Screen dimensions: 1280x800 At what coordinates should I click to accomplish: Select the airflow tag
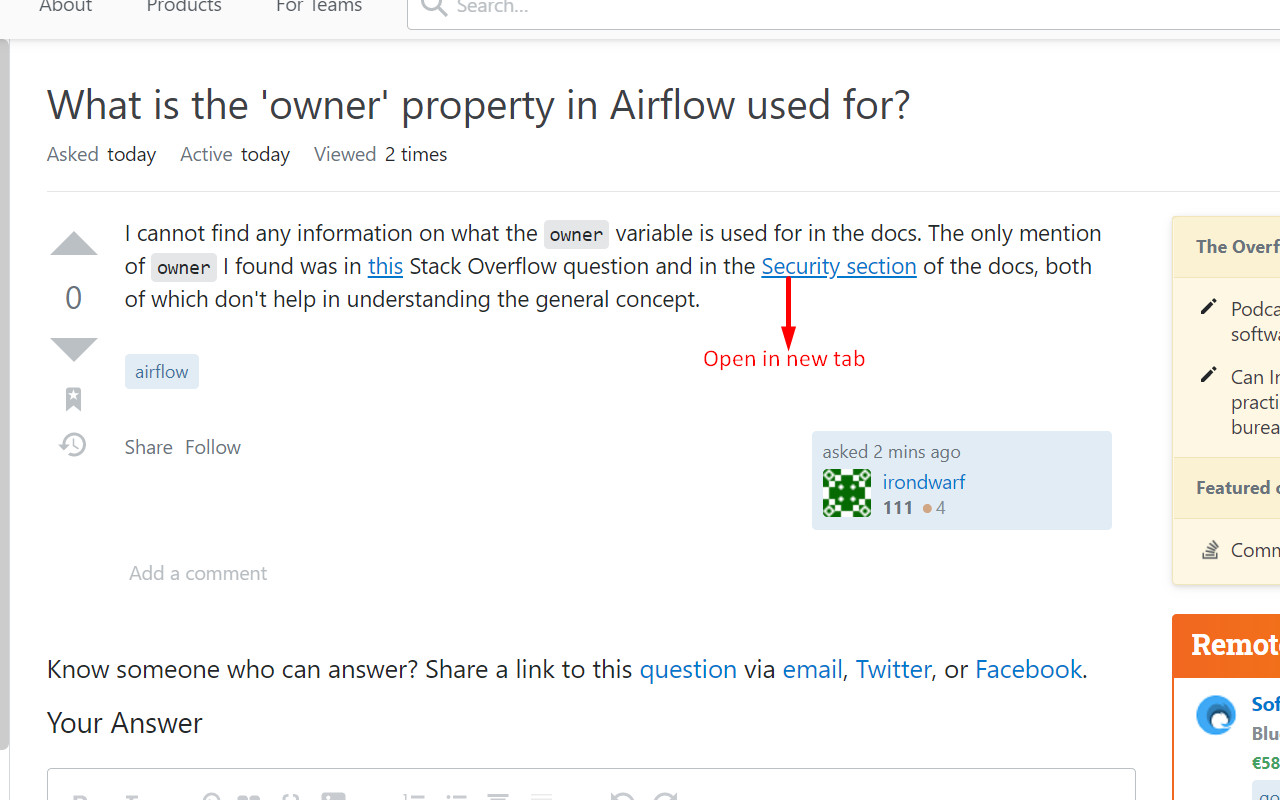pos(162,371)
